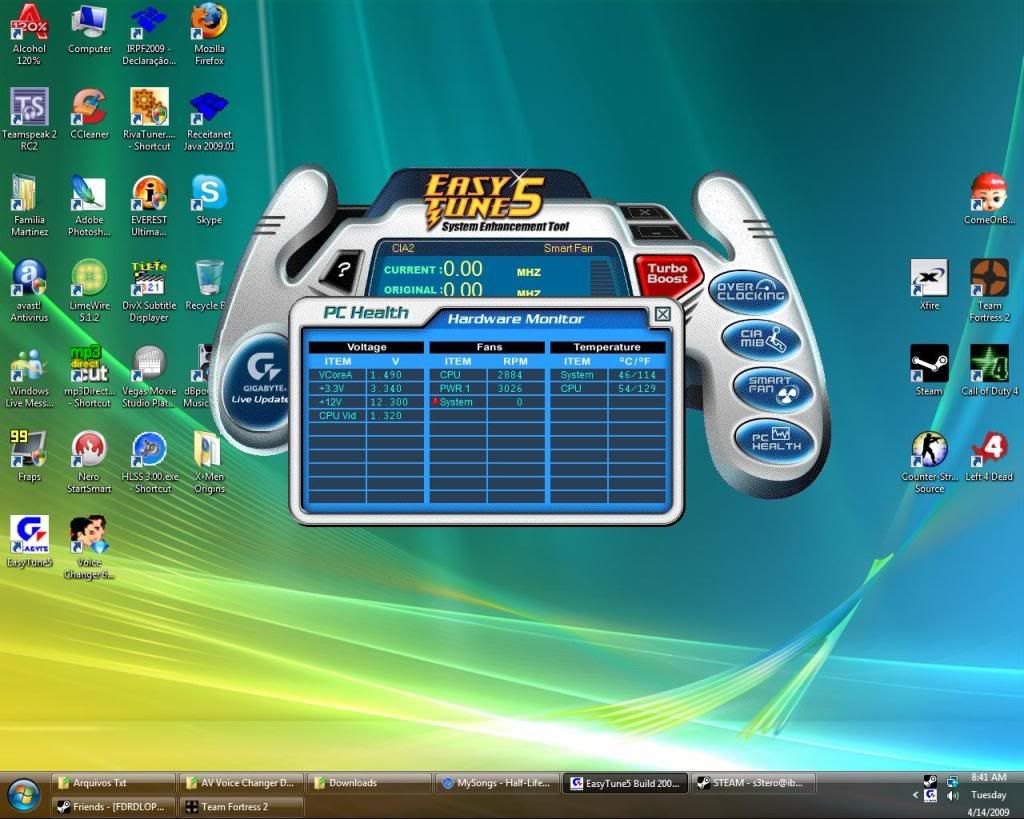Click the VCoreA voltage row label
Viewport: 1024px width, 819px height.
tap(335, 375)
